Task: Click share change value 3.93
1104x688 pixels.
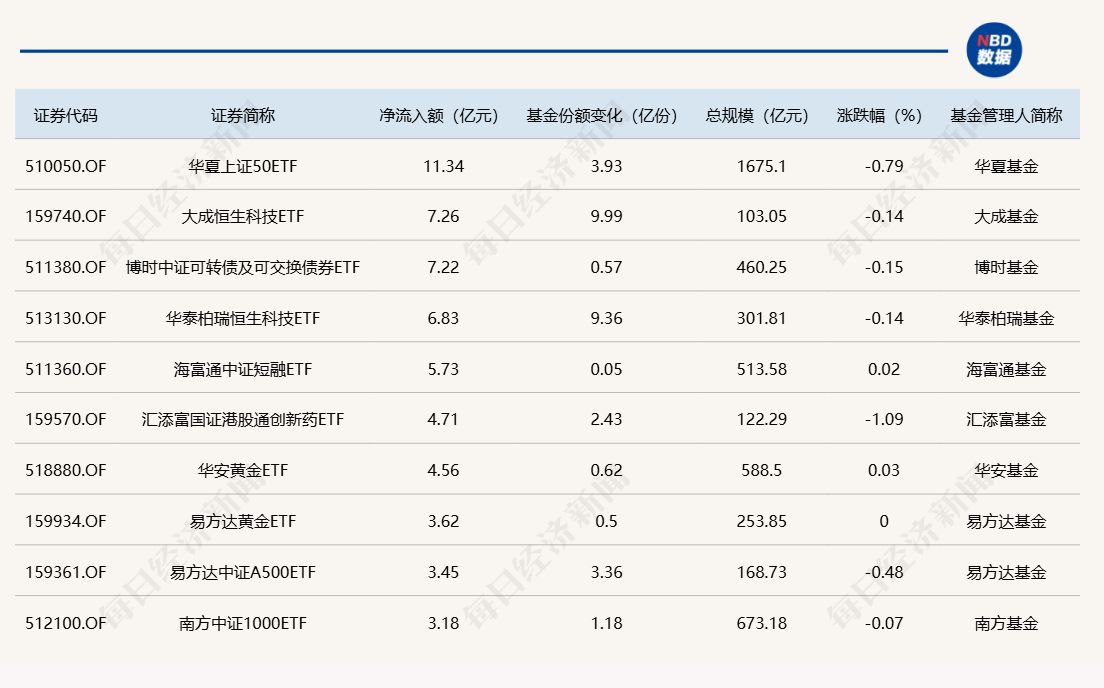Action: click(x=606, y=166)
